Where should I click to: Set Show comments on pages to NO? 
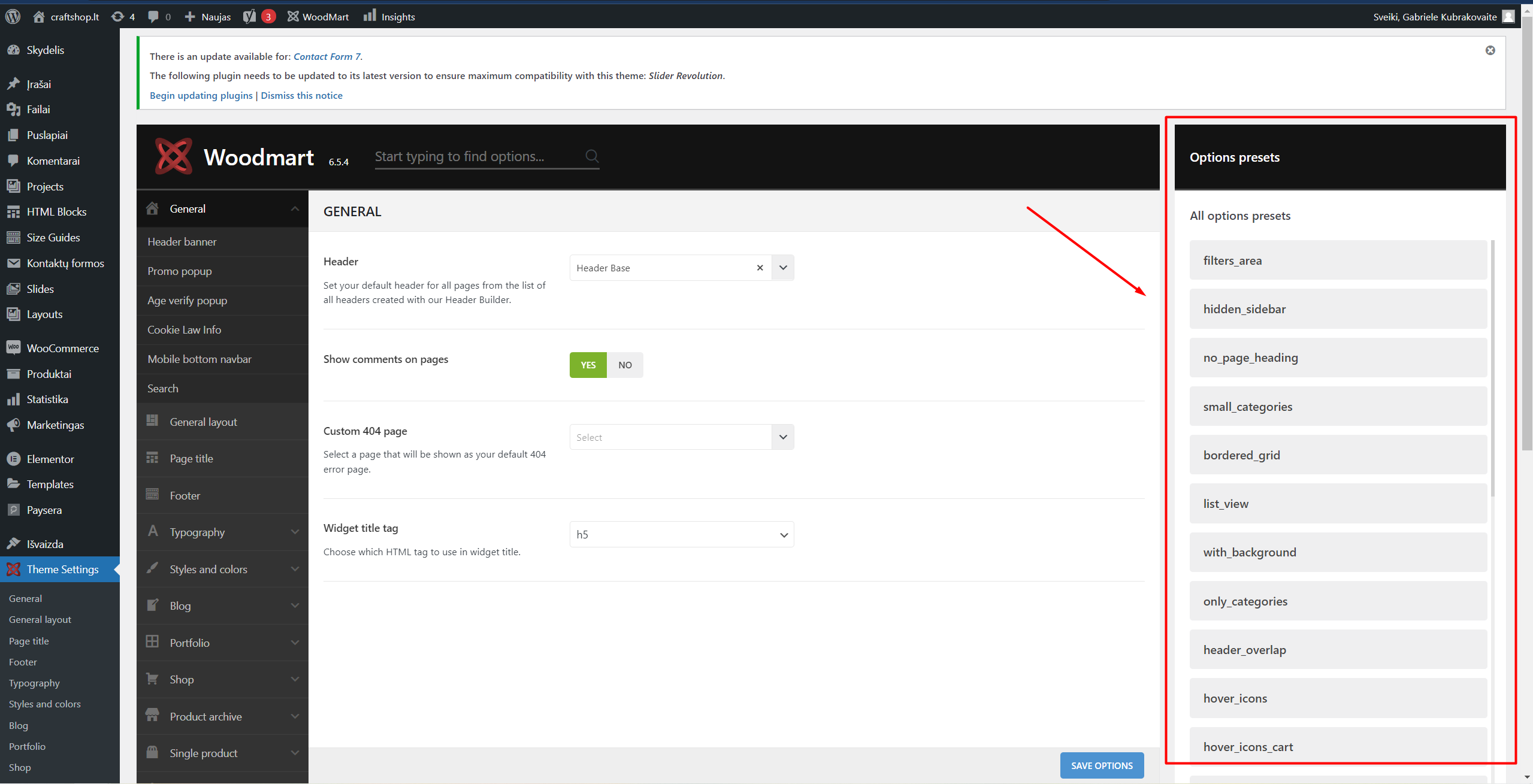[x=625, y=365]
